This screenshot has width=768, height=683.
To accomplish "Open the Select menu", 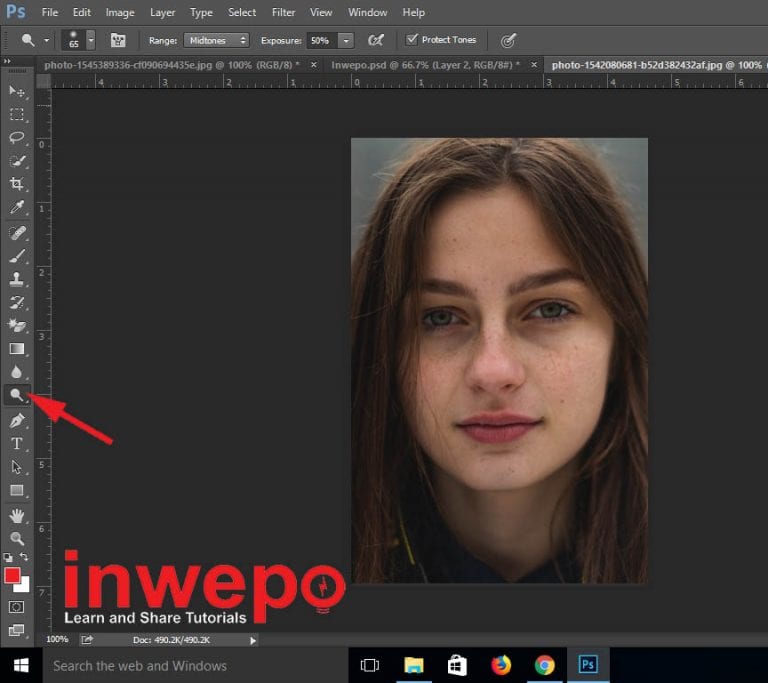I will [x=242, y=12].
